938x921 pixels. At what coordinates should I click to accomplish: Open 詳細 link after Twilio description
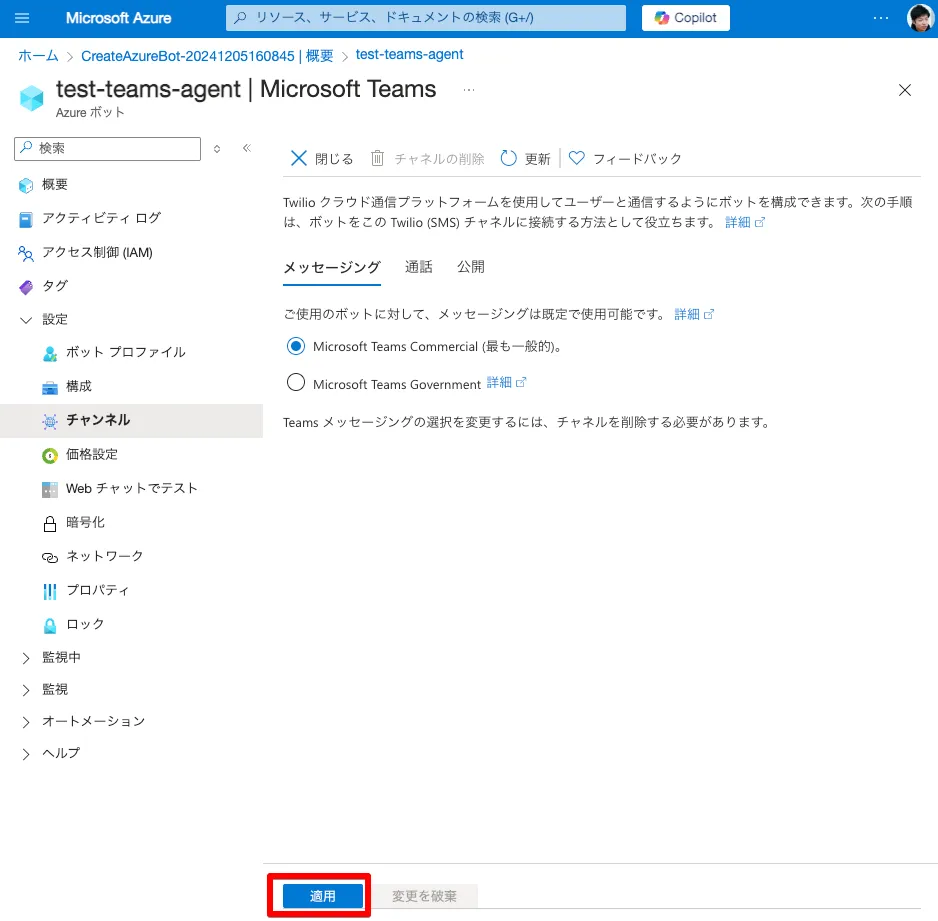[x=744, y=222]
